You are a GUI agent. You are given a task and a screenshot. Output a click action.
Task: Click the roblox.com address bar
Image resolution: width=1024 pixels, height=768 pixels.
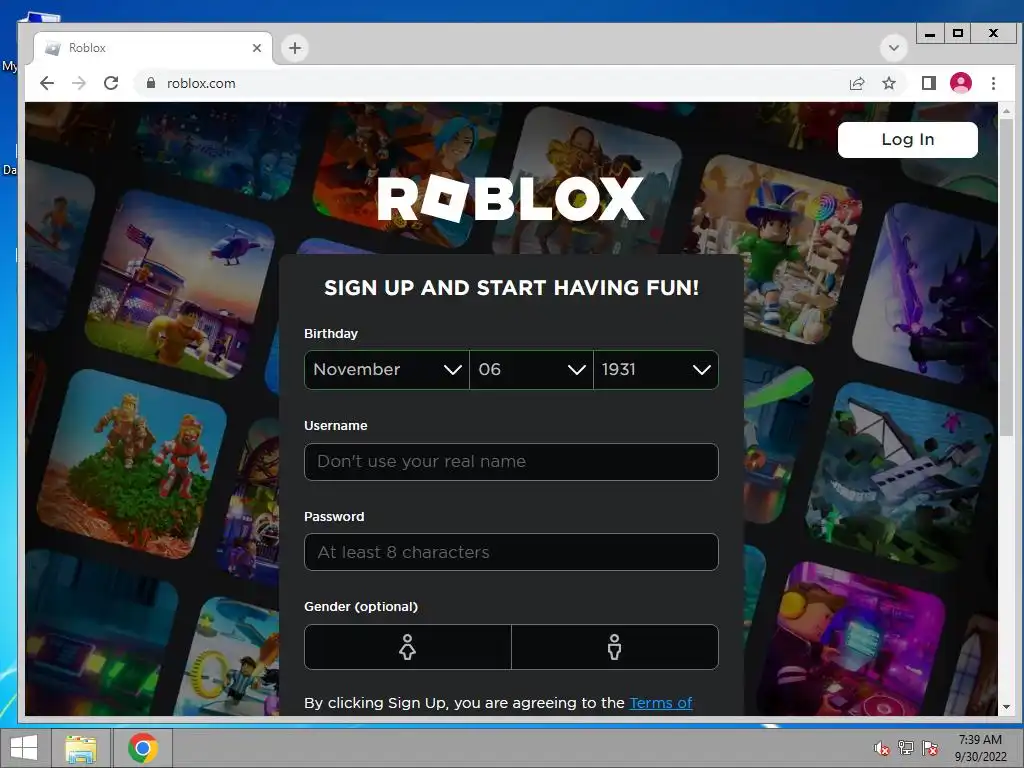[490, 83]
